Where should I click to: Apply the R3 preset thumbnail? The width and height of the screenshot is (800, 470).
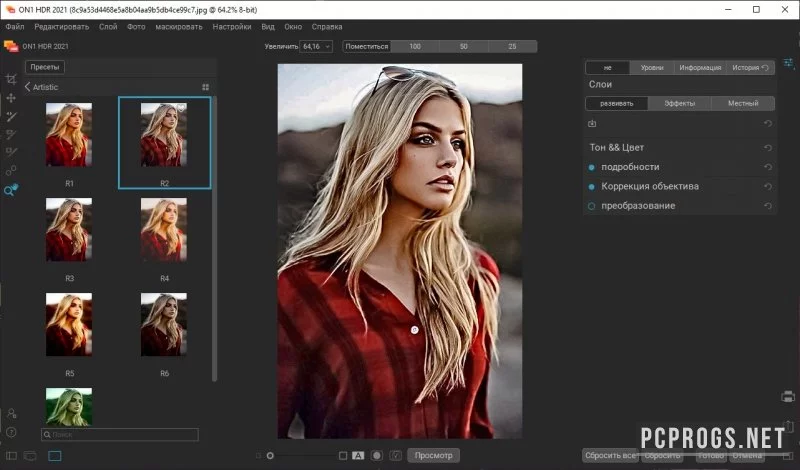tap(69, 230)
